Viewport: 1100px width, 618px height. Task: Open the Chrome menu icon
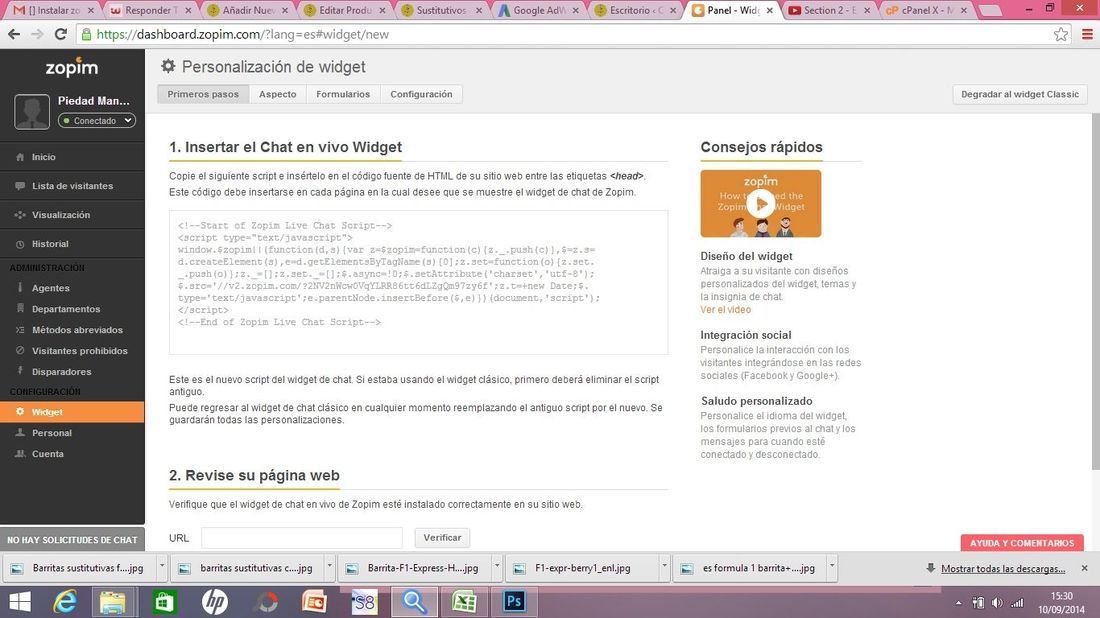[1087, 34]
